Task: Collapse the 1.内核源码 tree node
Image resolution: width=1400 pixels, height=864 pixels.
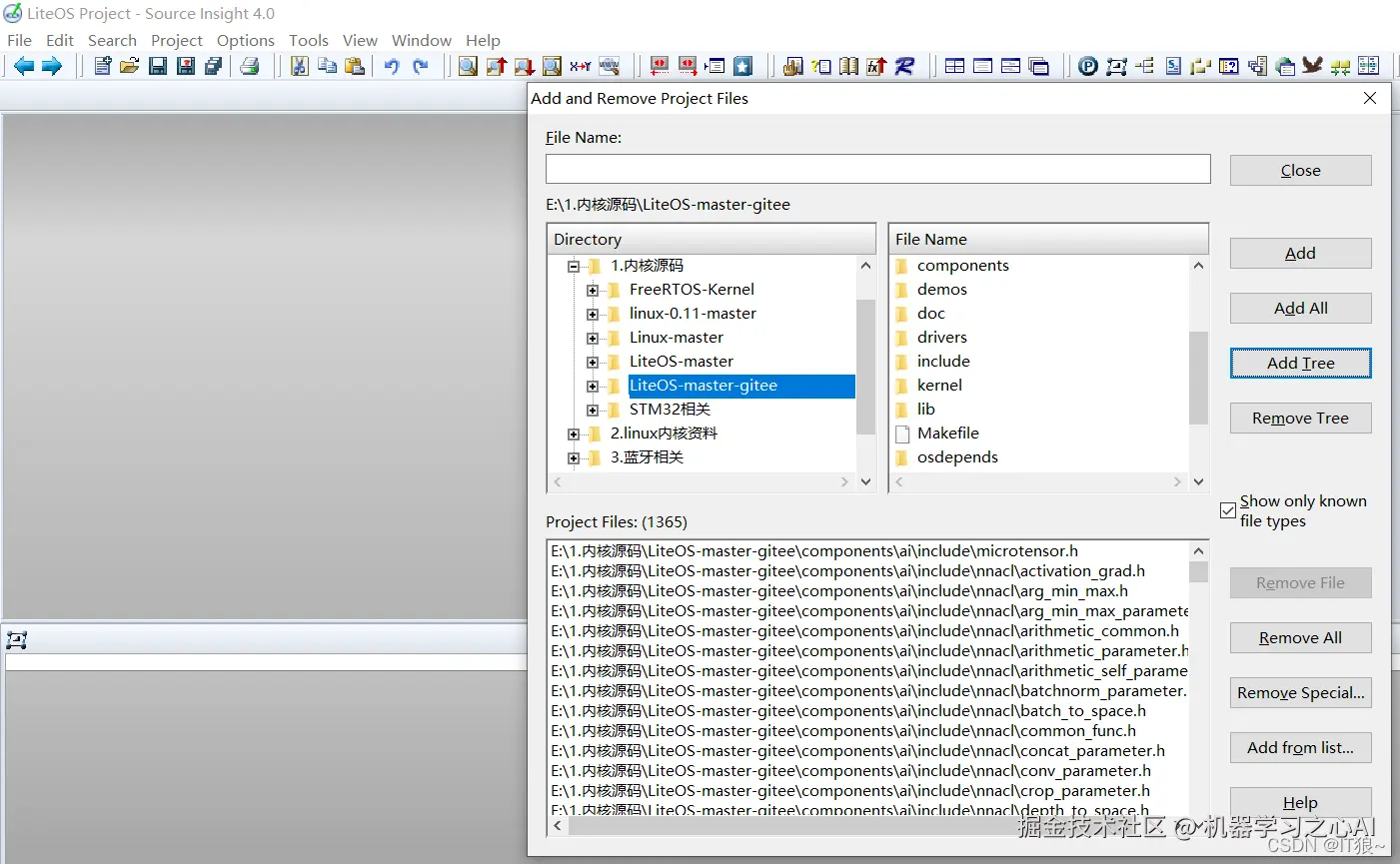Action: pos(574,266)
